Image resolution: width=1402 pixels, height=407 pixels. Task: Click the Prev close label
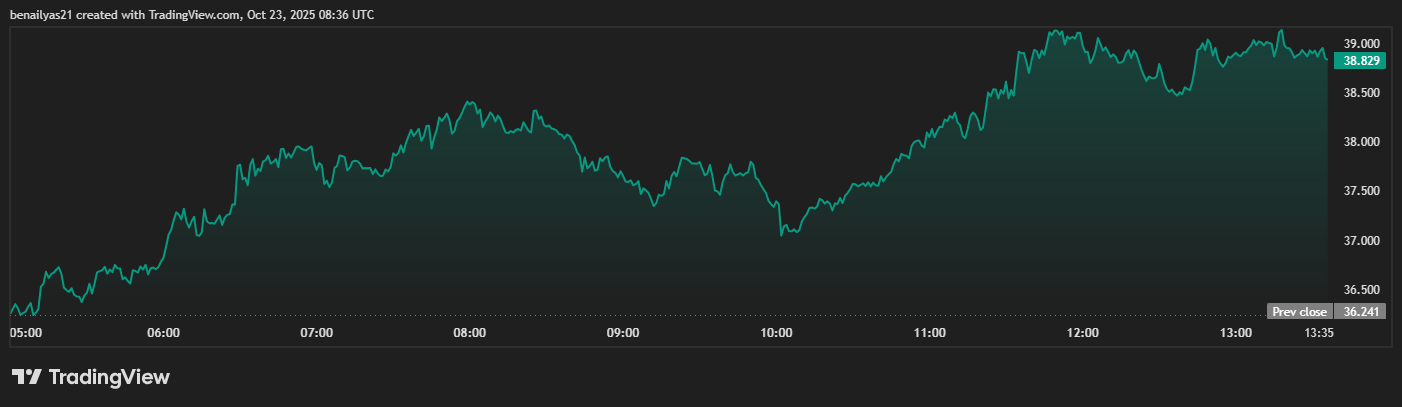[1299, 312]
